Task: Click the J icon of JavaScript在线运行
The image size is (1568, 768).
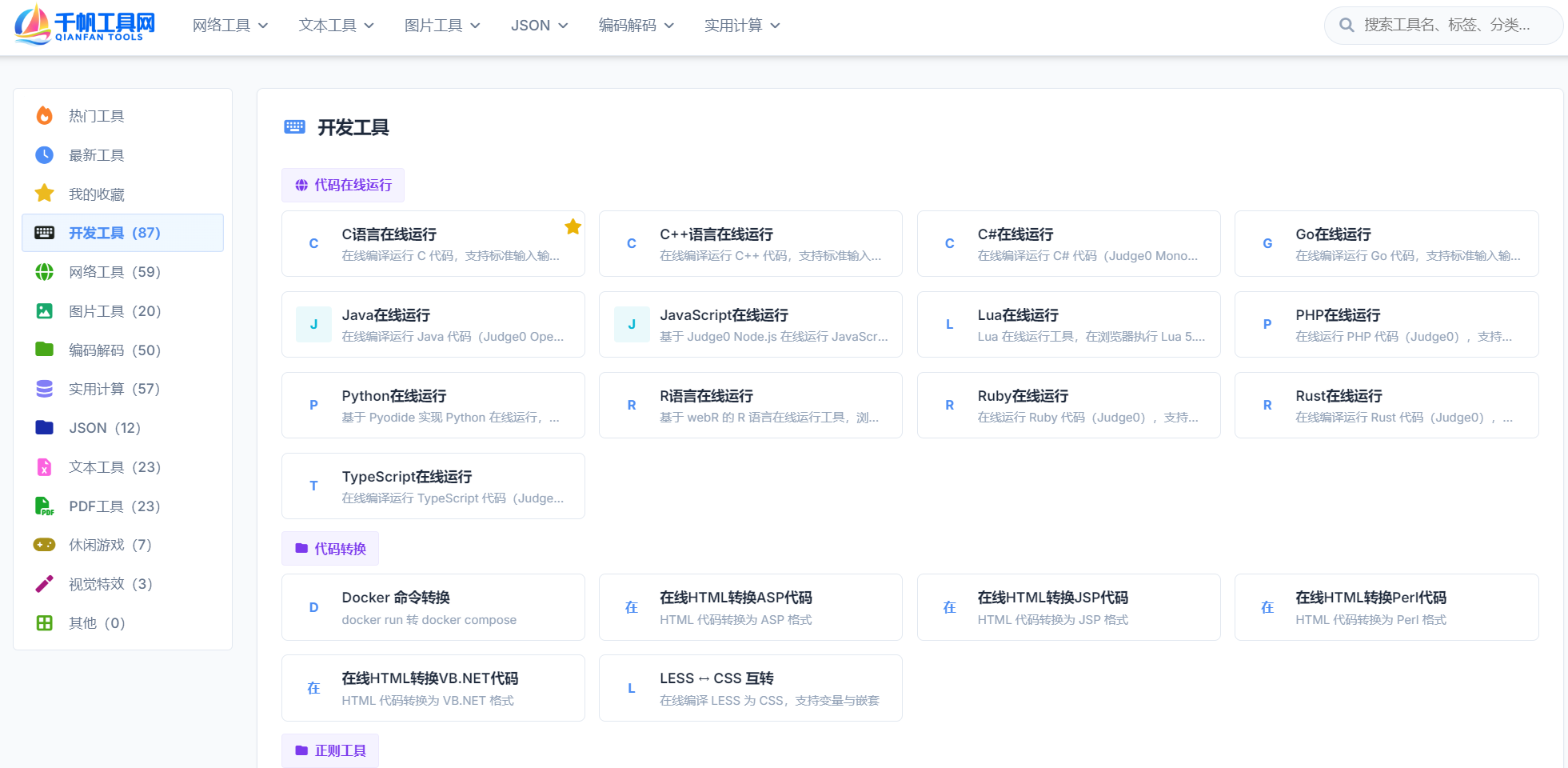Action: (x=632, y=324)
